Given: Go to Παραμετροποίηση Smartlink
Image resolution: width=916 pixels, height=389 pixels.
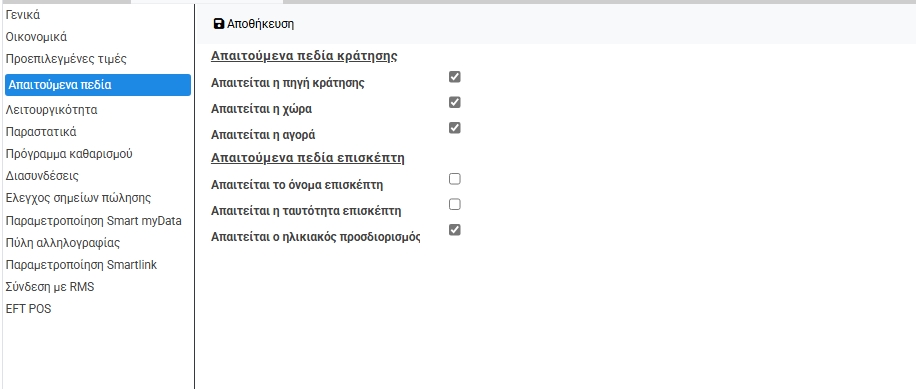Looking at the screenshot, I should coord(81,265).
